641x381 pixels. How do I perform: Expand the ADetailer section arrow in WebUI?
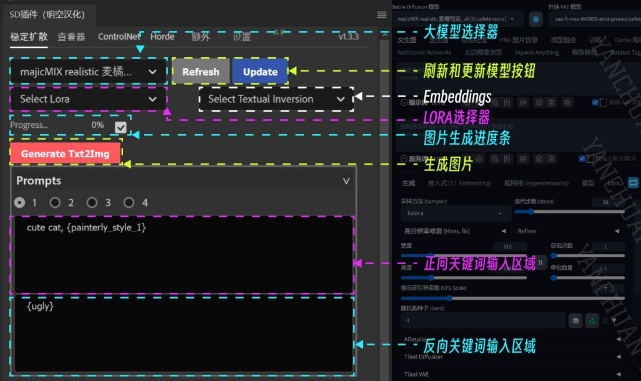click(x=619, y=339)
